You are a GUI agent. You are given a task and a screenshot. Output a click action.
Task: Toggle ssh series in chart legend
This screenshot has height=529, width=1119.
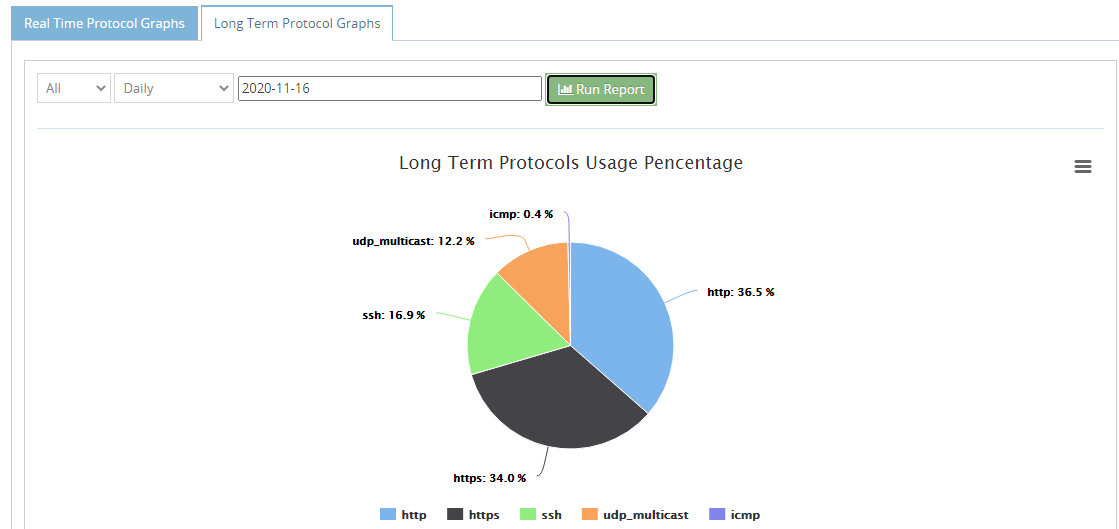(x=541, y=515)
